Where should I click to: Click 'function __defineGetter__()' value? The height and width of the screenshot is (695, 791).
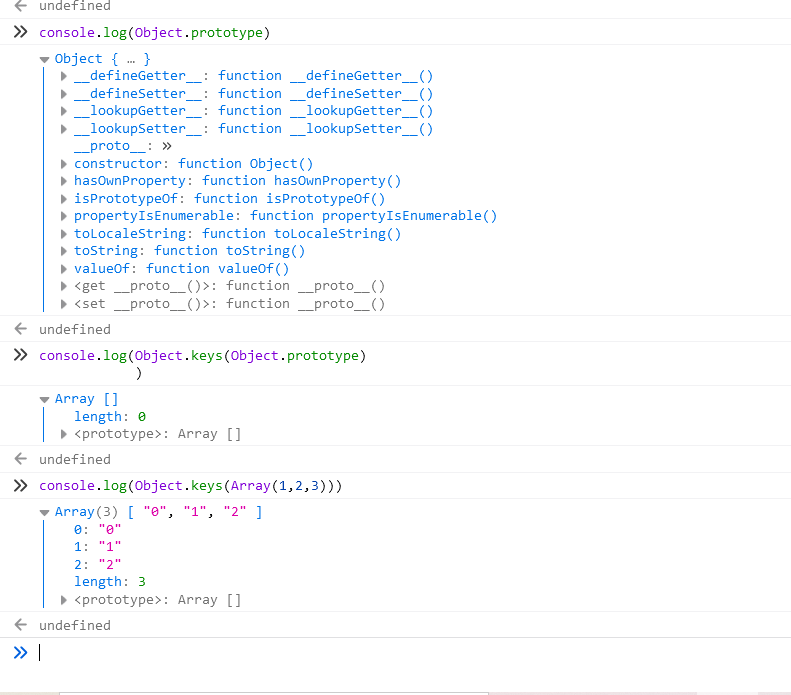tap(325, 76)
